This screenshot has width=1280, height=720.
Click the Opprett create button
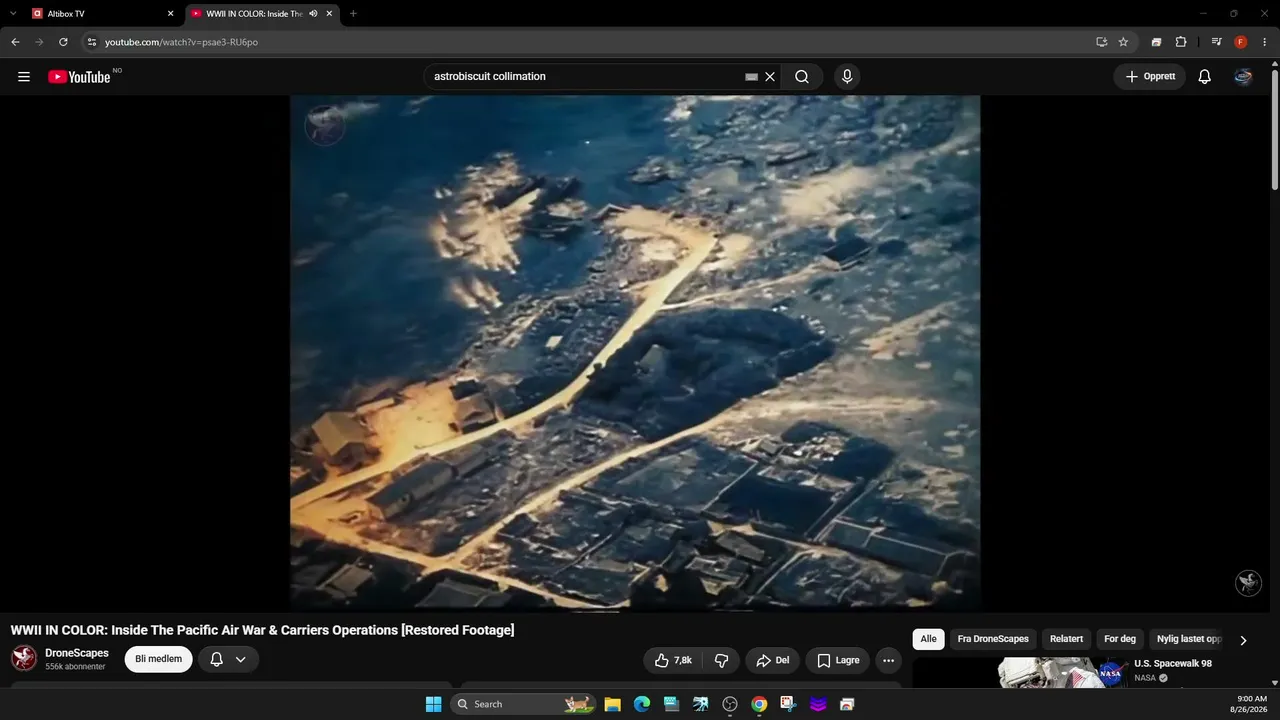coord(1150,77)
